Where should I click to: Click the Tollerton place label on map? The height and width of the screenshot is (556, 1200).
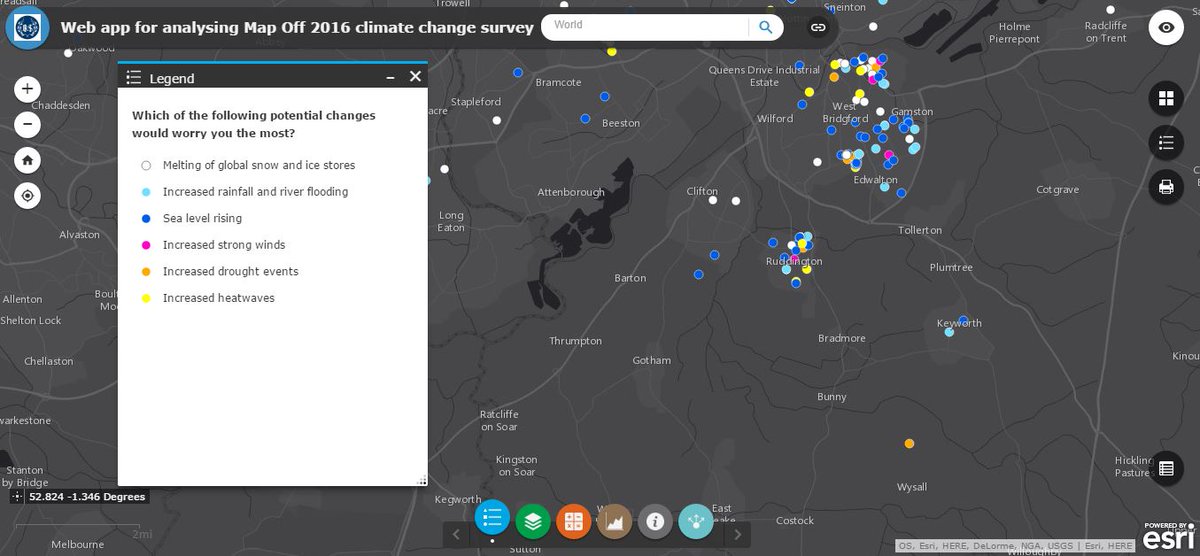[920, 230]
